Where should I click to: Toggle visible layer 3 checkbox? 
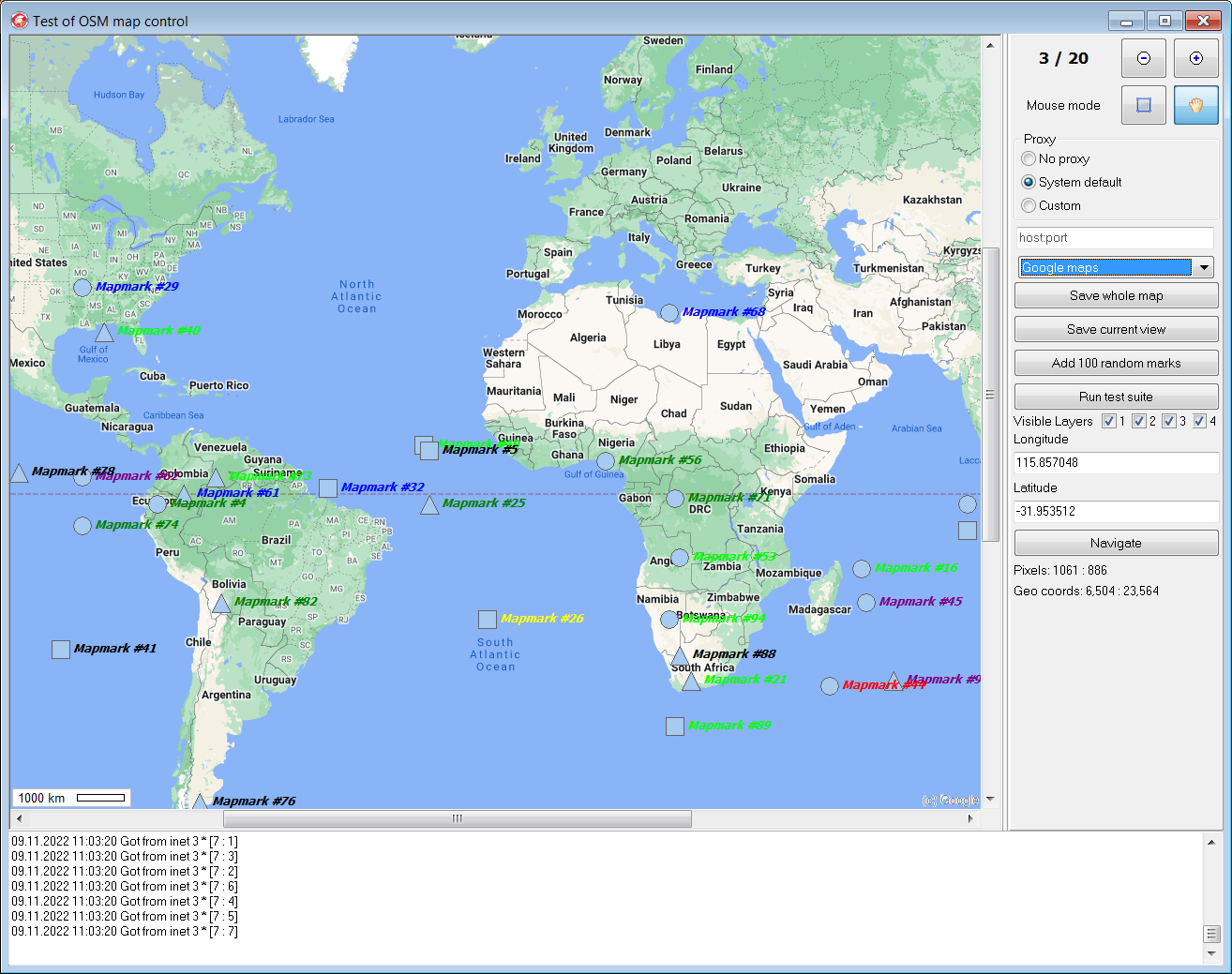(x=1169, y=421)
